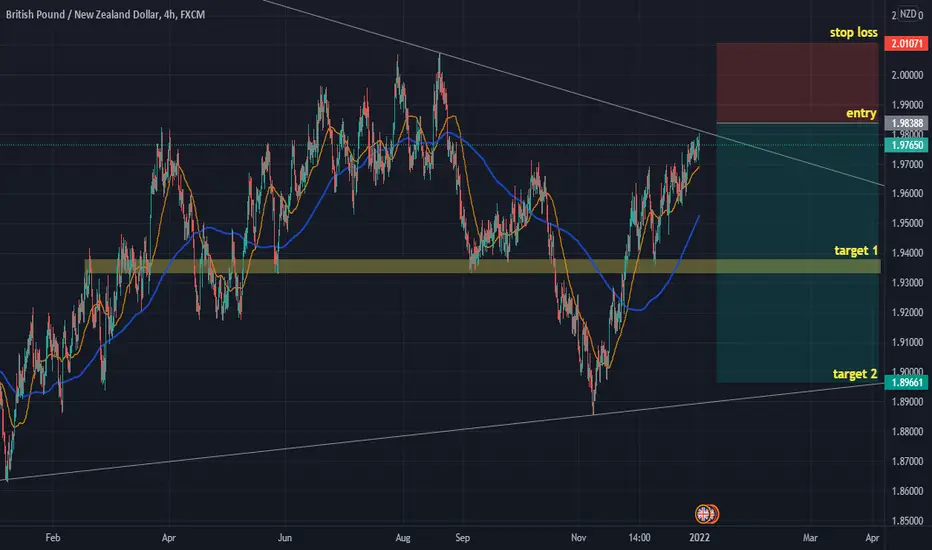Select the yellow 'entry' text annotation
The image size is (932, 550).
tap(861, 114)
